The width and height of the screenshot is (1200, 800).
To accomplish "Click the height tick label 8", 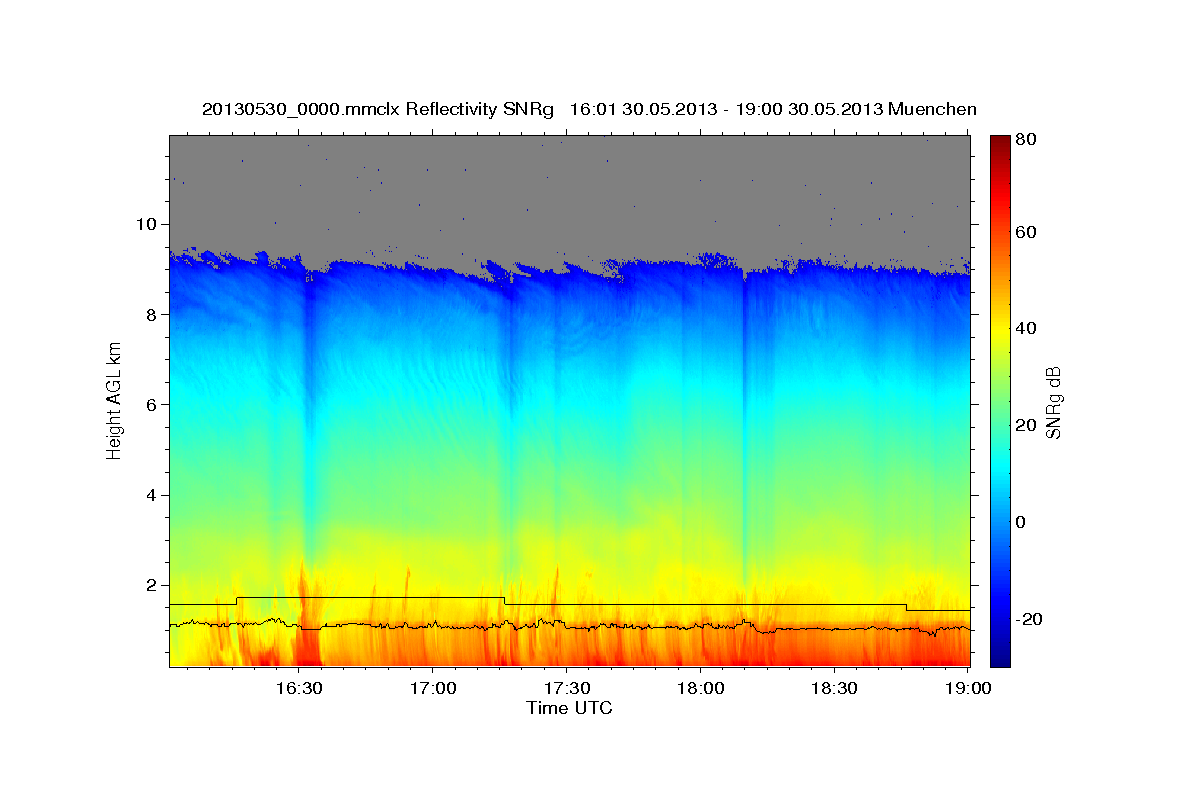I will click(x=154, y=314).
